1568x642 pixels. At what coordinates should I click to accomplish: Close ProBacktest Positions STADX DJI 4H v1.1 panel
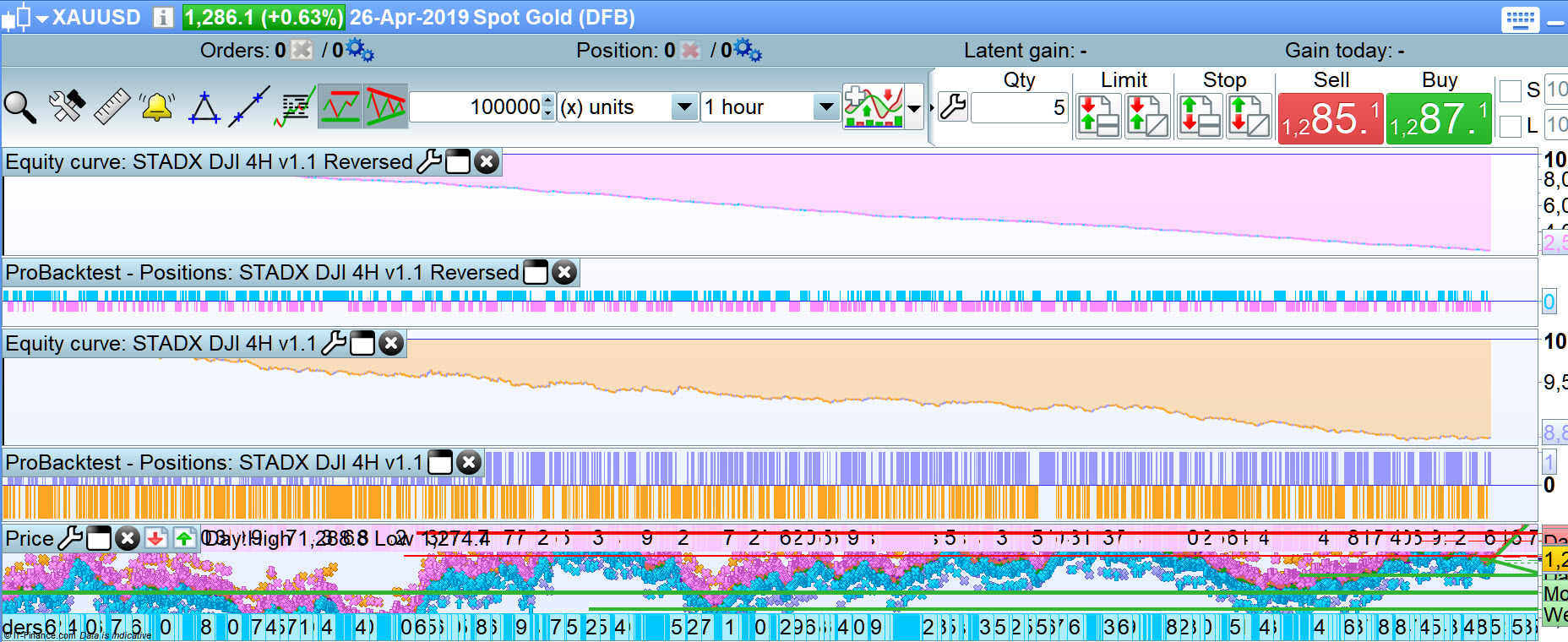(469, 462)
